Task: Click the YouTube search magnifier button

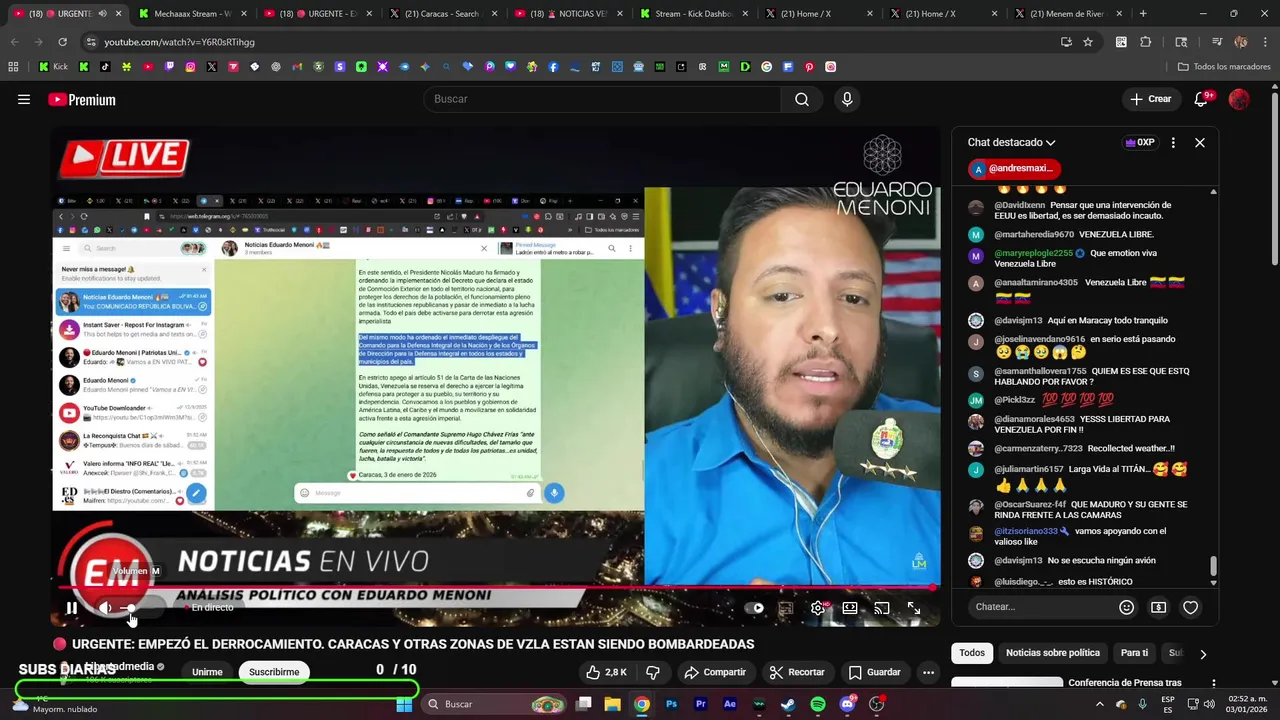Action: tap(802, 99)
